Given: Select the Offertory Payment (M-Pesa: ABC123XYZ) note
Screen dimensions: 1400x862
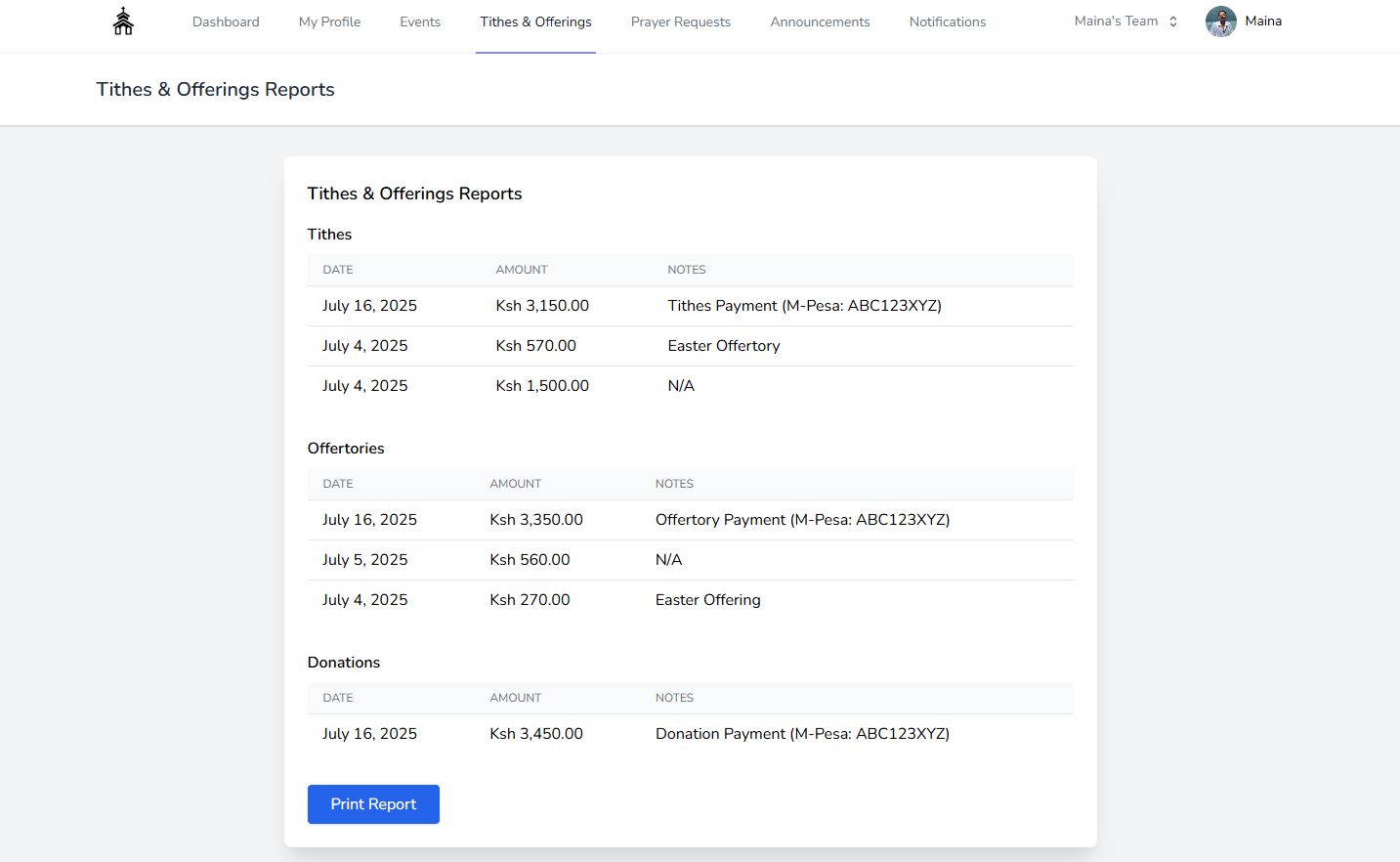Looking at the screenshot, I should [x=802, y=520].
